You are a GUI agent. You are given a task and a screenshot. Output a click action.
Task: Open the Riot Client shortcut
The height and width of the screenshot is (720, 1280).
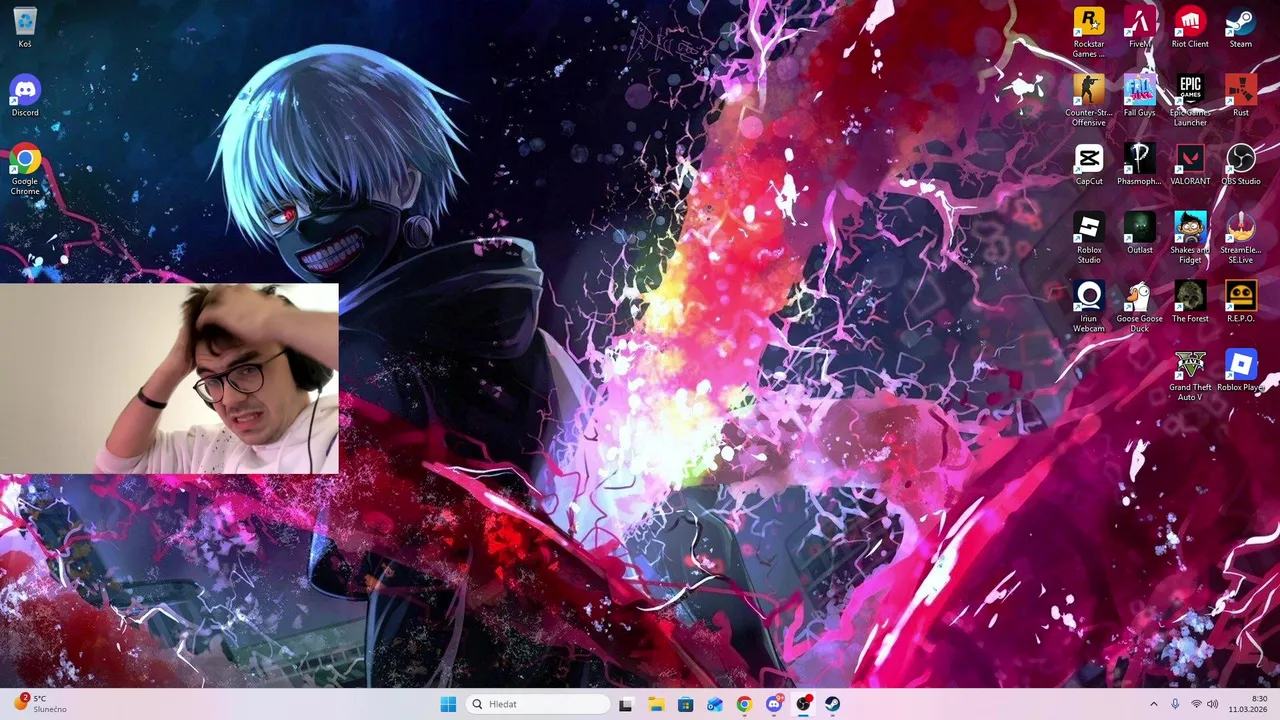[x=1190, y=27]
